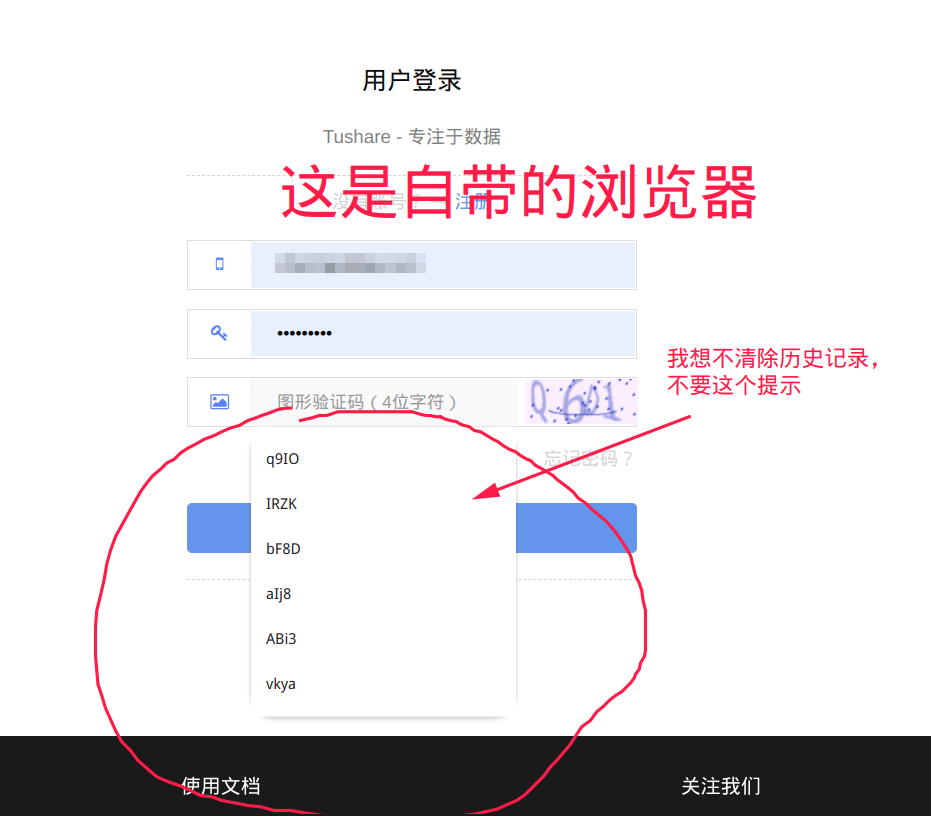This screenshot has width=931, height=816.
Task: Choose 'vkya' at the bottom of suggestions
Action: pos(280,684)
